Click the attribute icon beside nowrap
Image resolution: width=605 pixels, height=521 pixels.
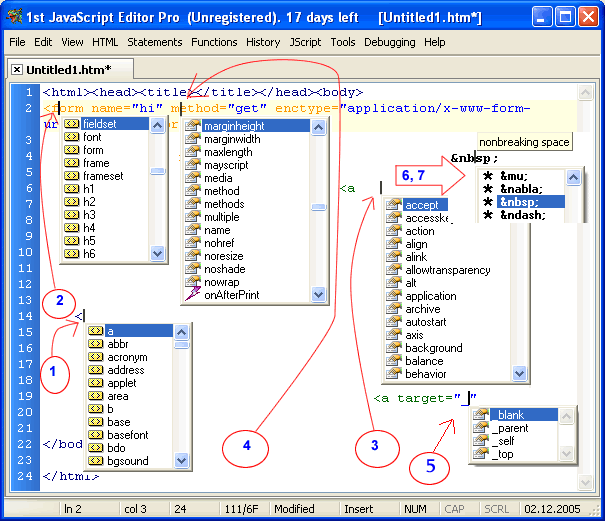pos(193,282)
